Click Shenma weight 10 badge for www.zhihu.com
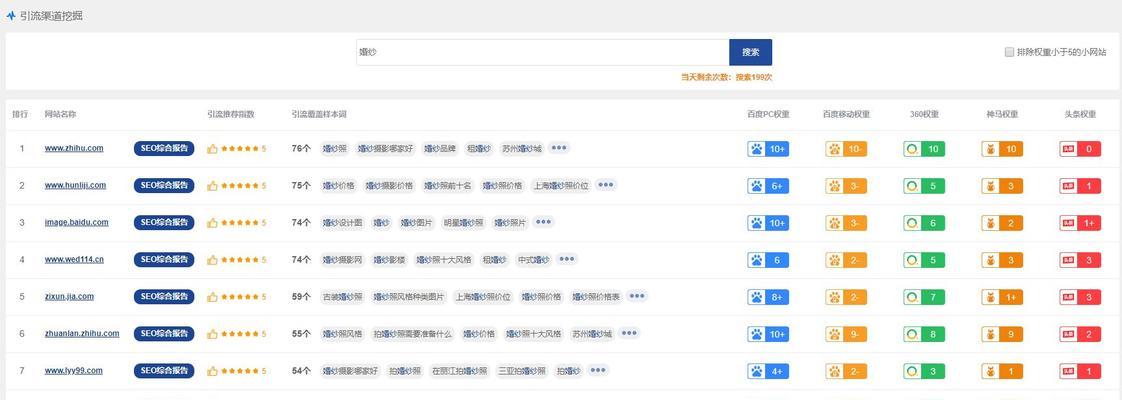Screen dimensions: 1122x400 pyautogui.click(x=1002, y=149)
